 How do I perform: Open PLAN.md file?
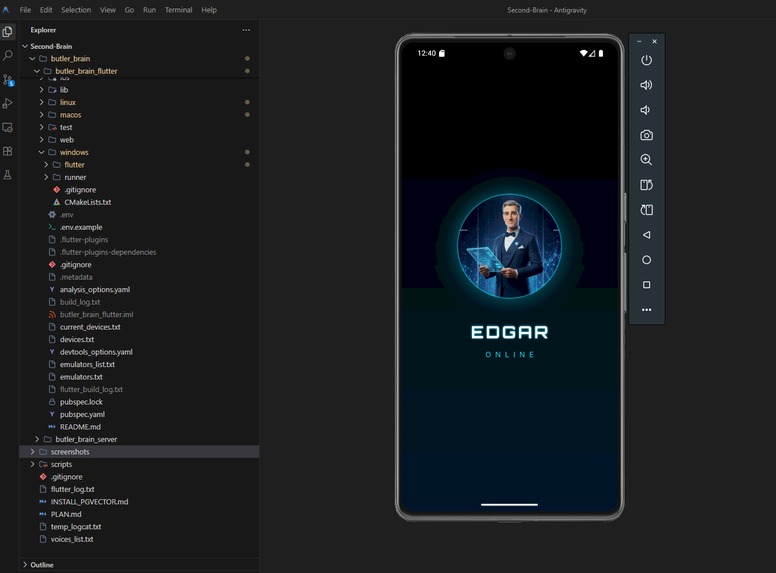(139, 514)
